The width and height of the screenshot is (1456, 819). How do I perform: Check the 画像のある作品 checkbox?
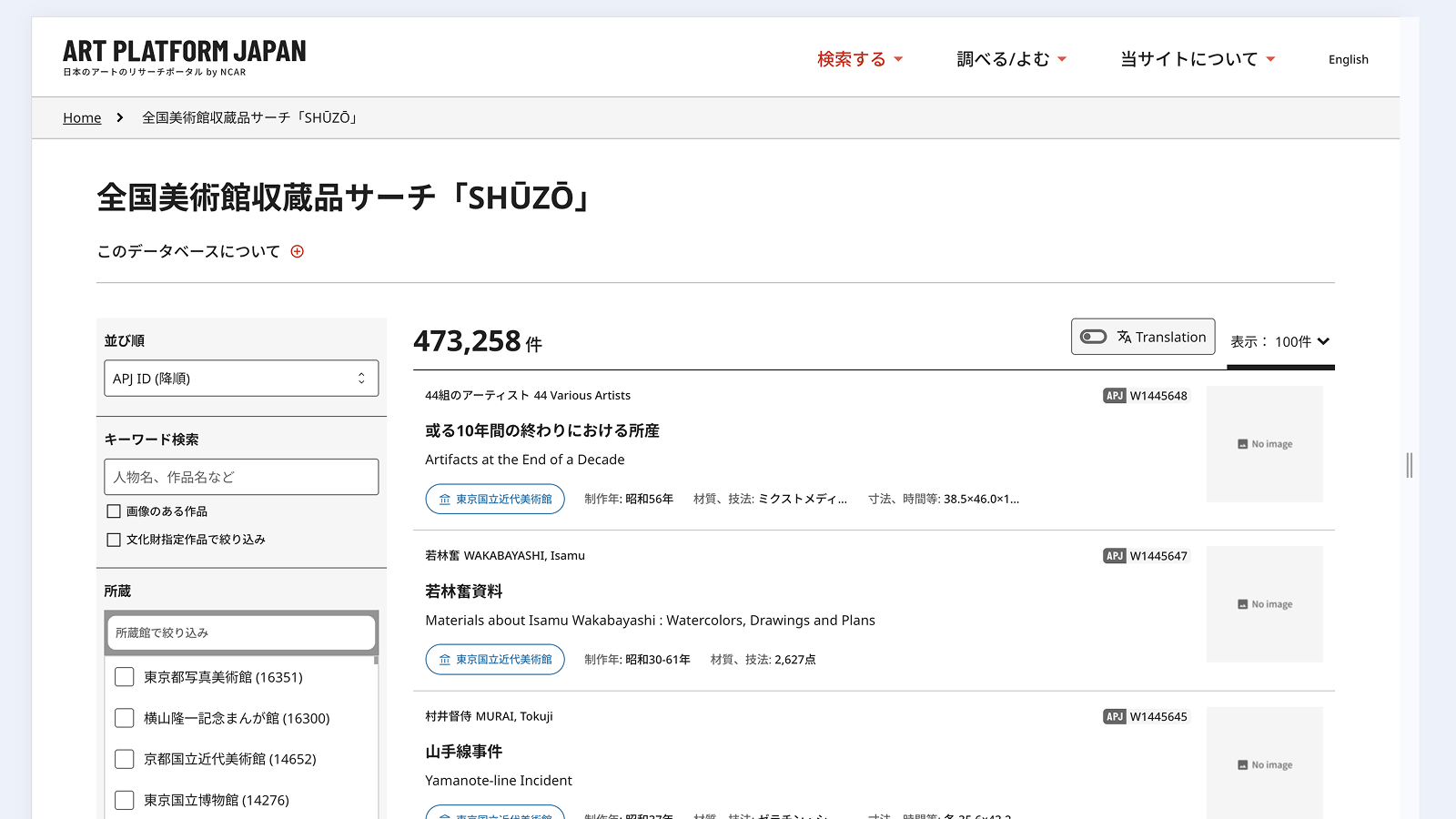click(114, 511)
